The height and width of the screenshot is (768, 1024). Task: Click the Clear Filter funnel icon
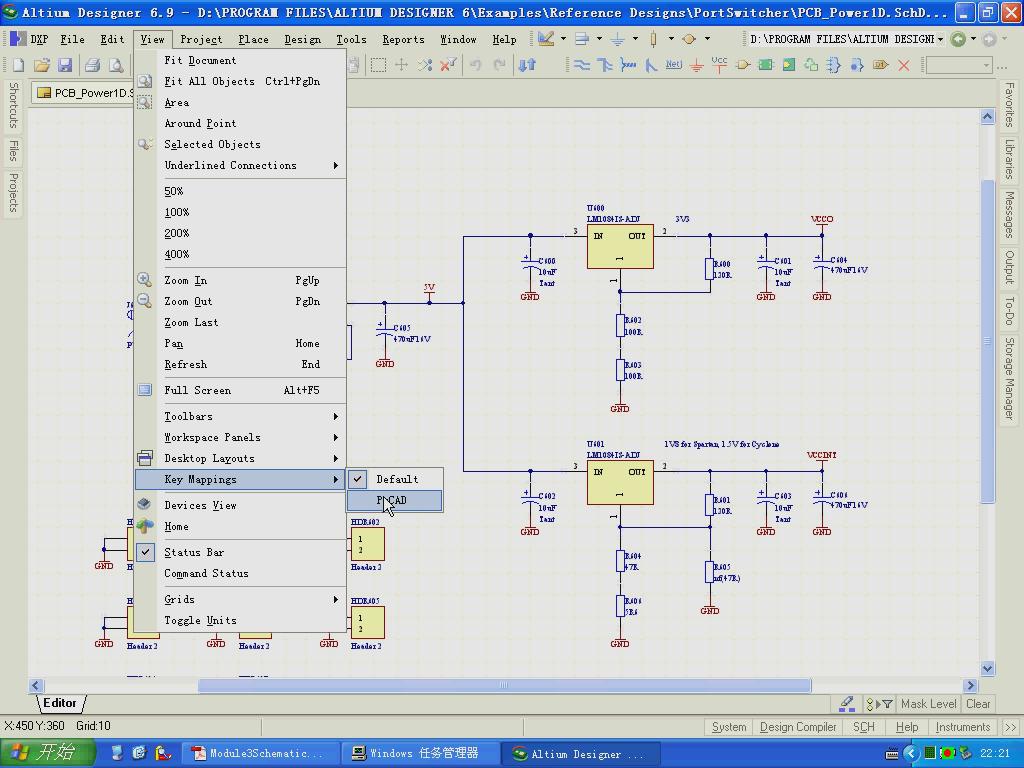click(x=448, y=65)
